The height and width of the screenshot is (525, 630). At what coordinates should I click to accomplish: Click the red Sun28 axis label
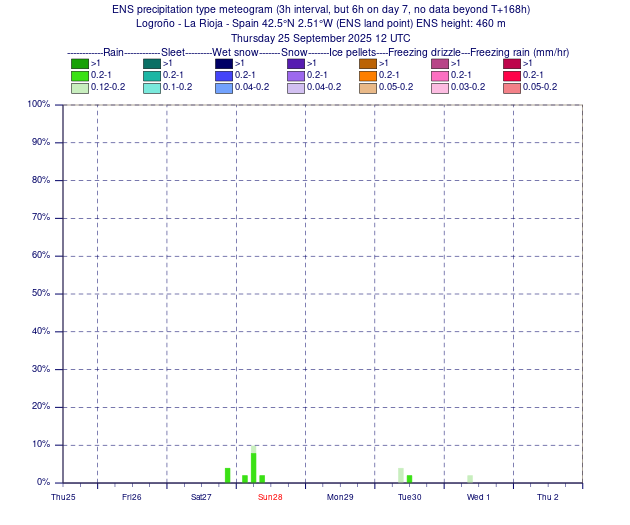click(270, 497)
